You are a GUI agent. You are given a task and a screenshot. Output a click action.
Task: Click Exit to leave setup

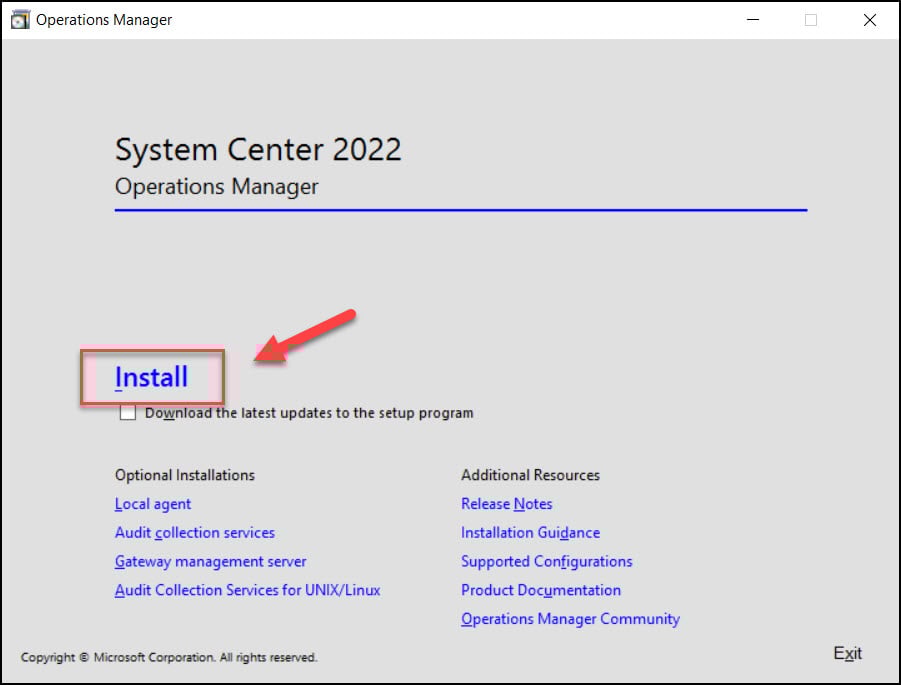848,653
